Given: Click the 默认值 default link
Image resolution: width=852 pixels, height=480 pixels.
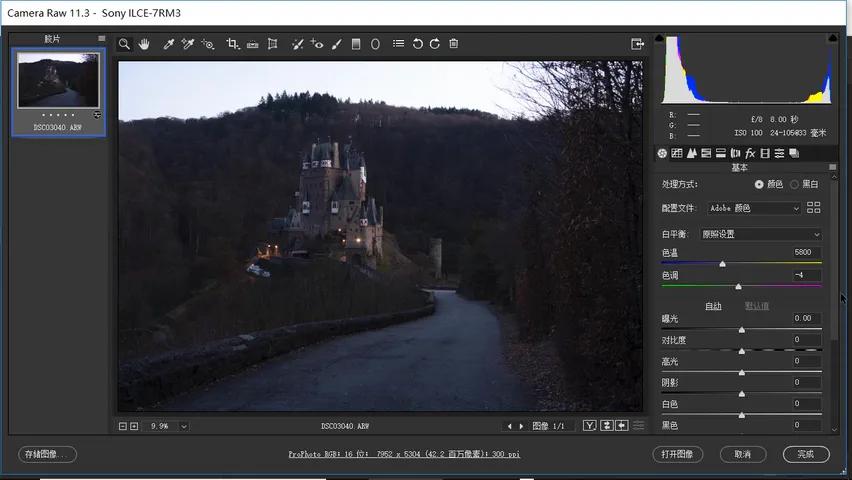Looking at the screenshot, I should point(757,306).
